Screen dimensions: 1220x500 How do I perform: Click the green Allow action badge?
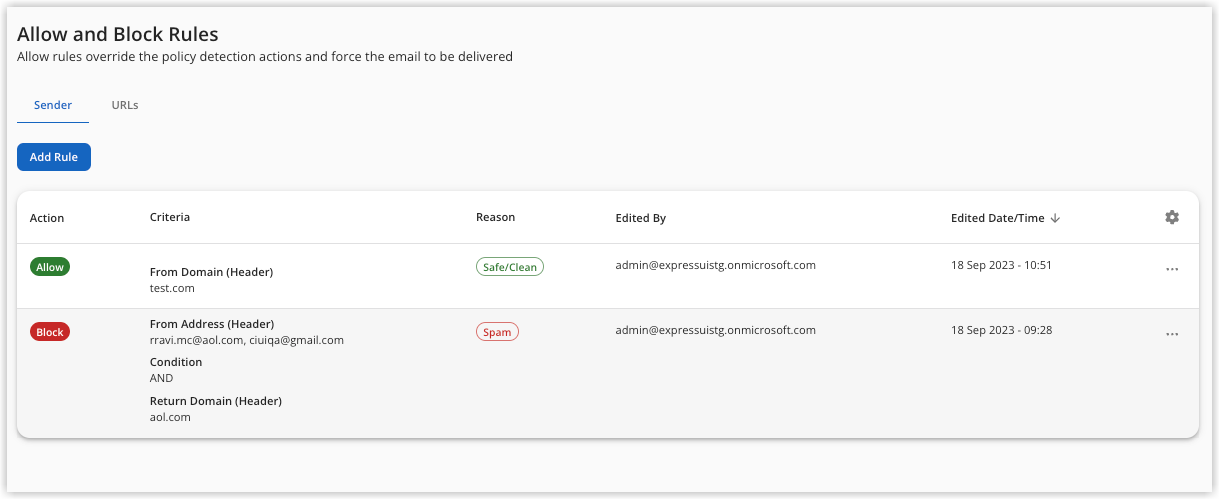point(50,267)
